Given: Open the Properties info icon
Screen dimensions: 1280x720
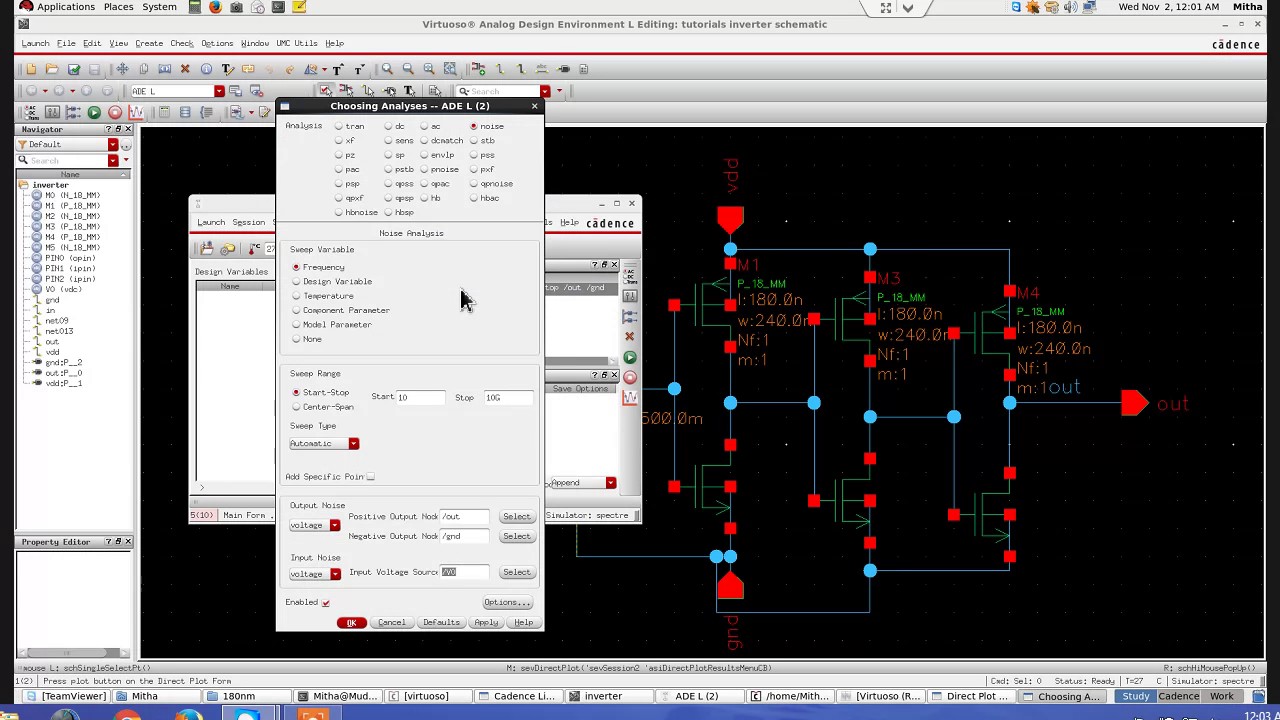Looking at the screenshot, I should 206,69.
